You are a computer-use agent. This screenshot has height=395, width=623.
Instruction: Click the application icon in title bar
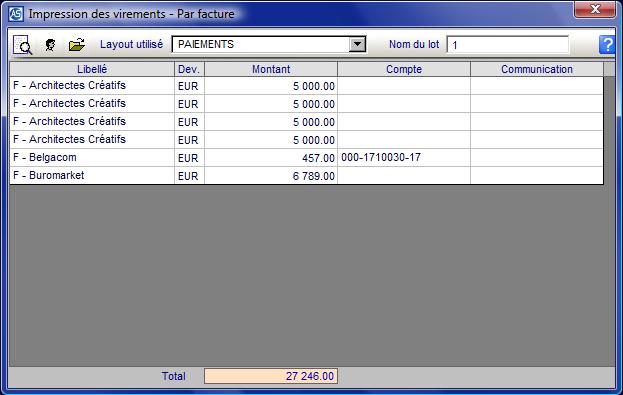pyautogui.click(x=16, y=14)
